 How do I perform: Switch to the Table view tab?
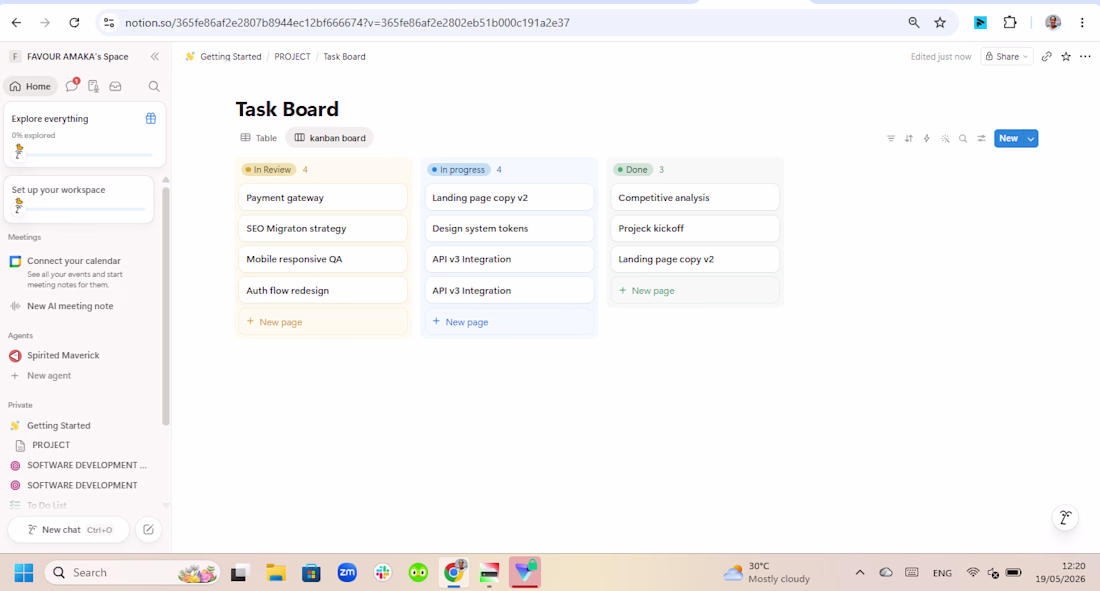[258, 138]
